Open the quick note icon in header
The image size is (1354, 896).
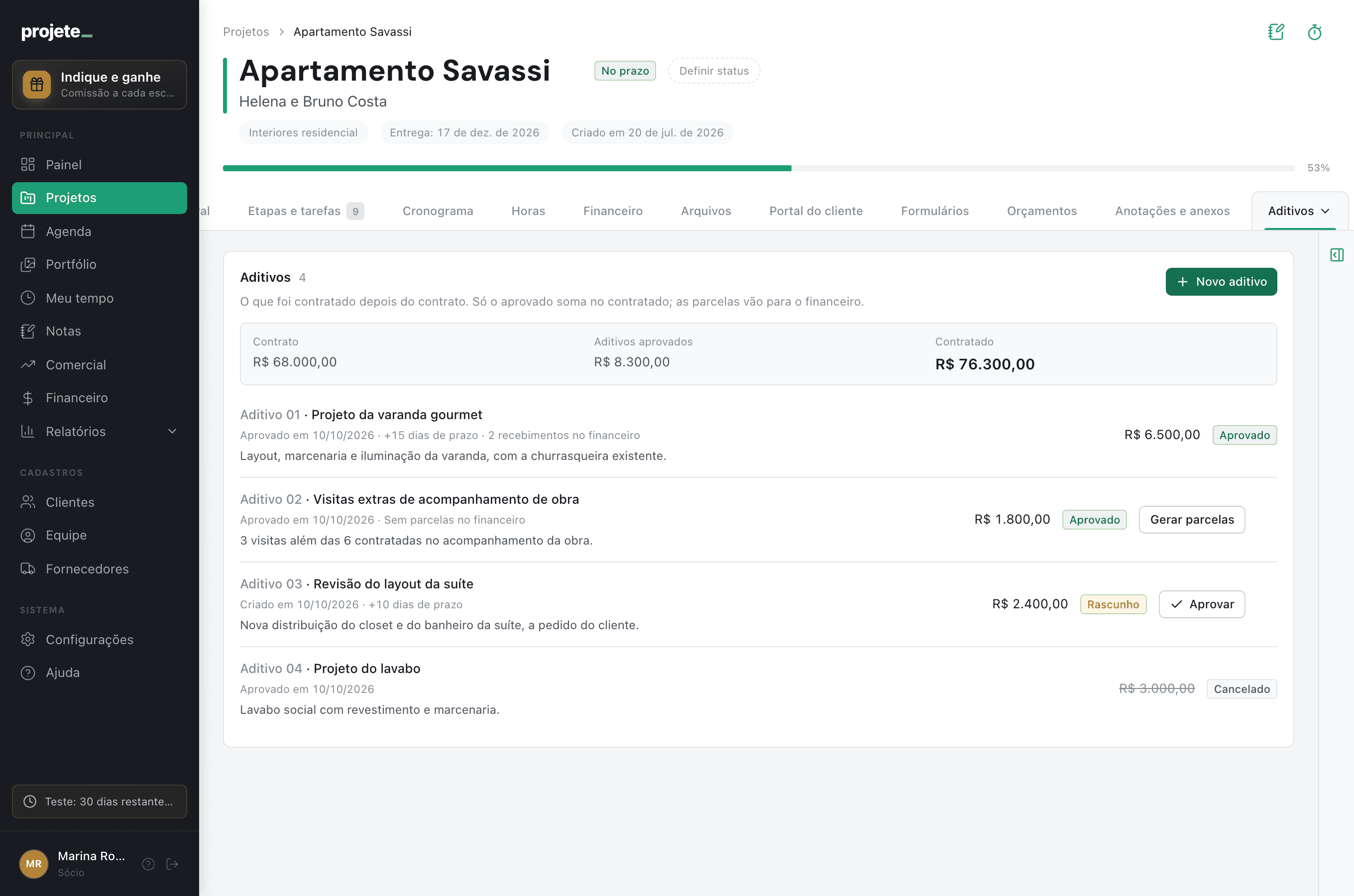click(1276, 32)
